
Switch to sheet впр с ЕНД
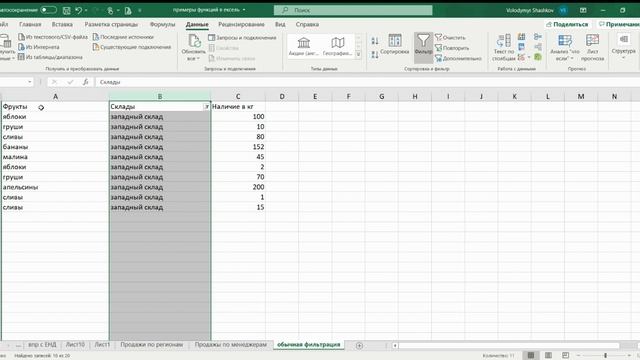point(42,345)
